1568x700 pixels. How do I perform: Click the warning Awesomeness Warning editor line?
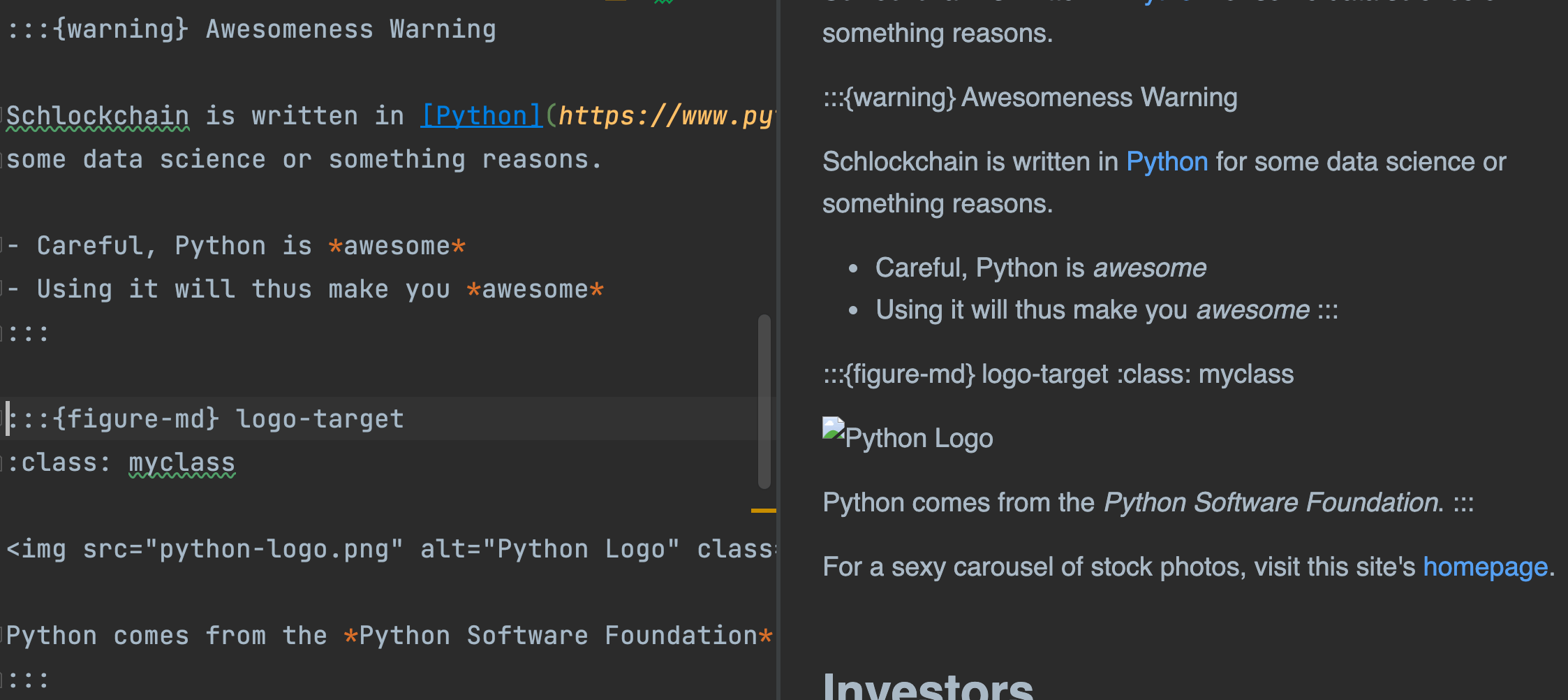tap(251, 29)
